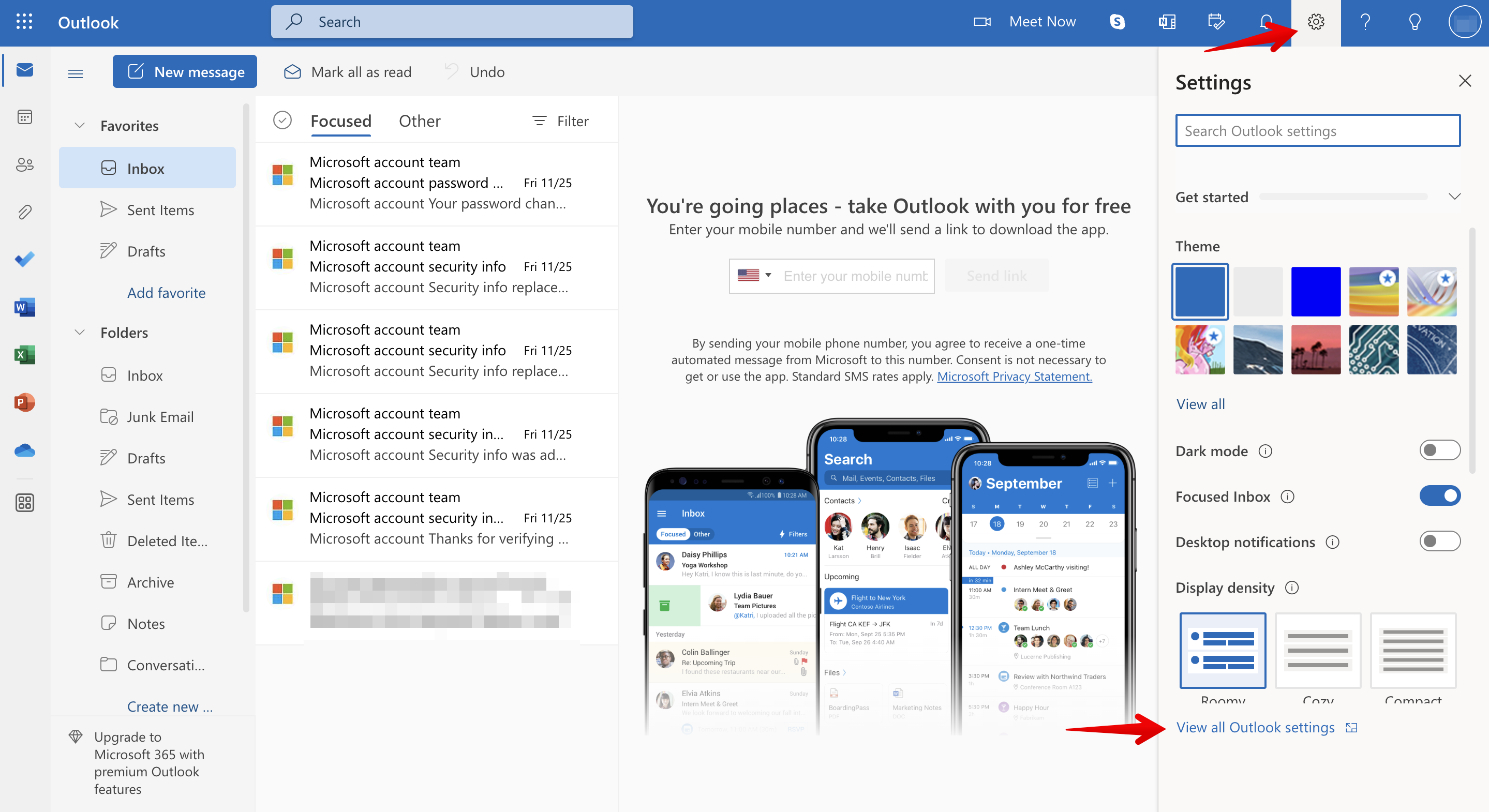Click the Search Outlook settings field

1317,131
